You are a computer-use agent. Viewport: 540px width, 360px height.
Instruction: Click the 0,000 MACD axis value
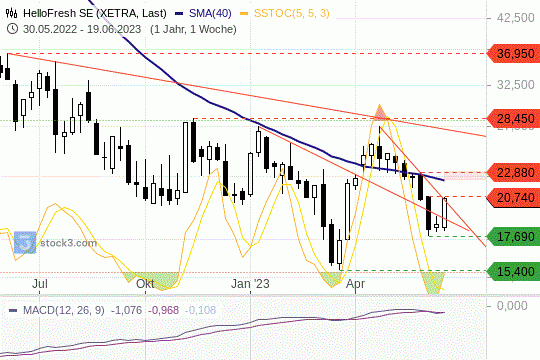click(x=512, y=306)
